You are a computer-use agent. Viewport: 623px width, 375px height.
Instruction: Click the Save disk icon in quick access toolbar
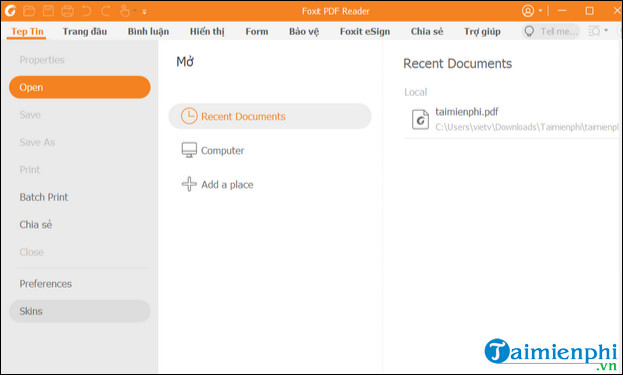coord(48,11)
